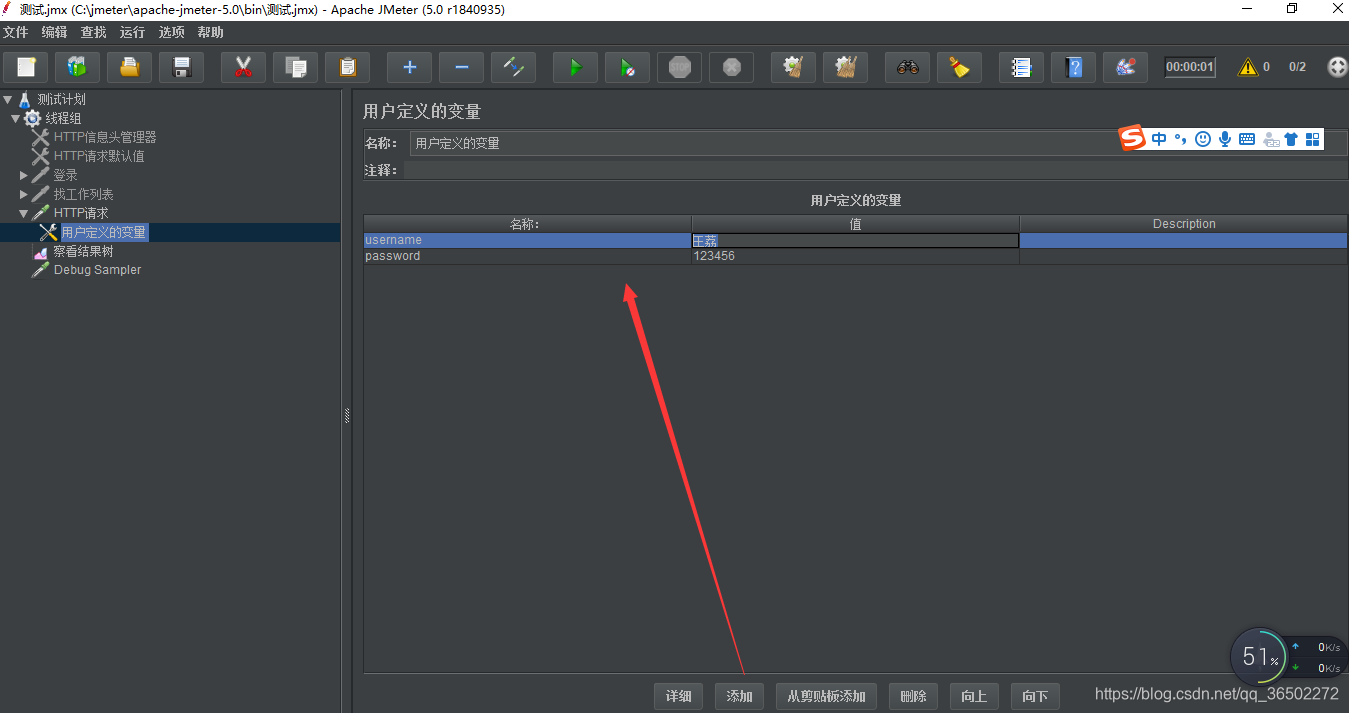This screenshot has width=1349, height=713.
Task: Expand the 找工作列表 tree node
Action: pos(24,194)
